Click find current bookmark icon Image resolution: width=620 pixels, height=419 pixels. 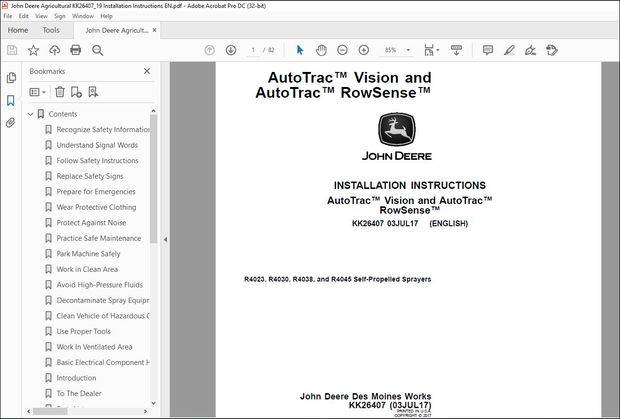coord(93,92)
